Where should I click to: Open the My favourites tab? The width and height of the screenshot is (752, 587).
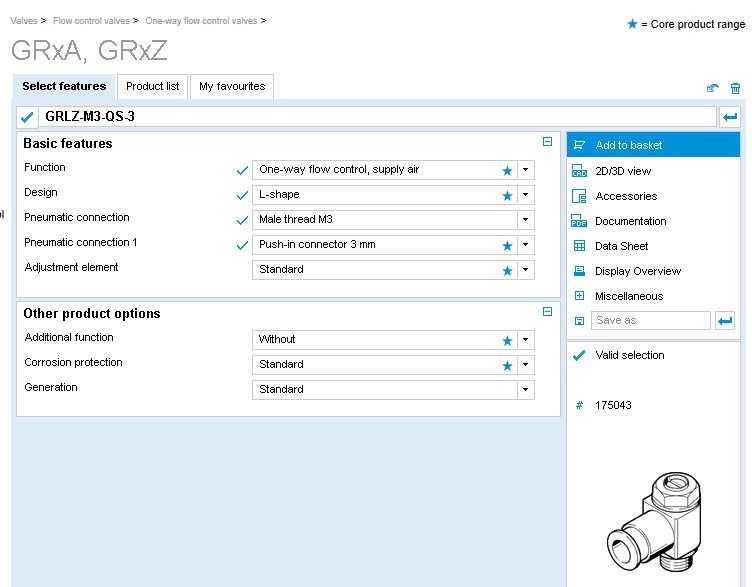click(x=232, y=86)
